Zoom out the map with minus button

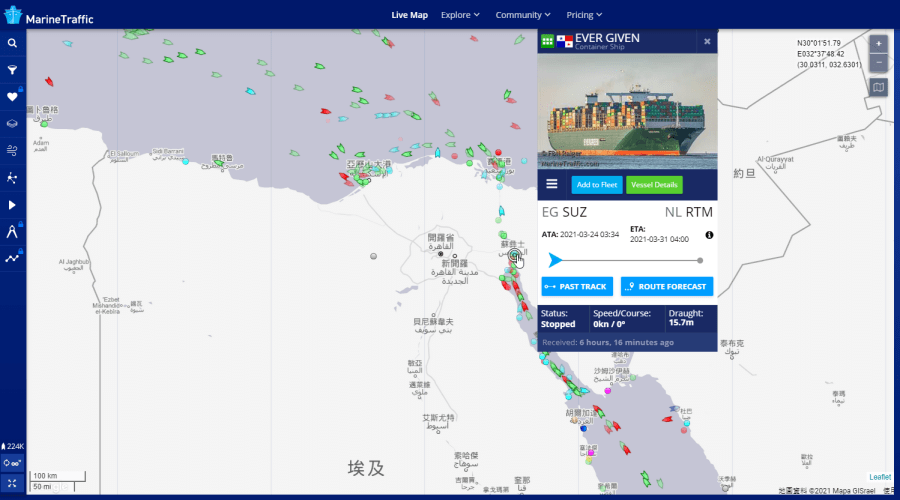[878, 62]
